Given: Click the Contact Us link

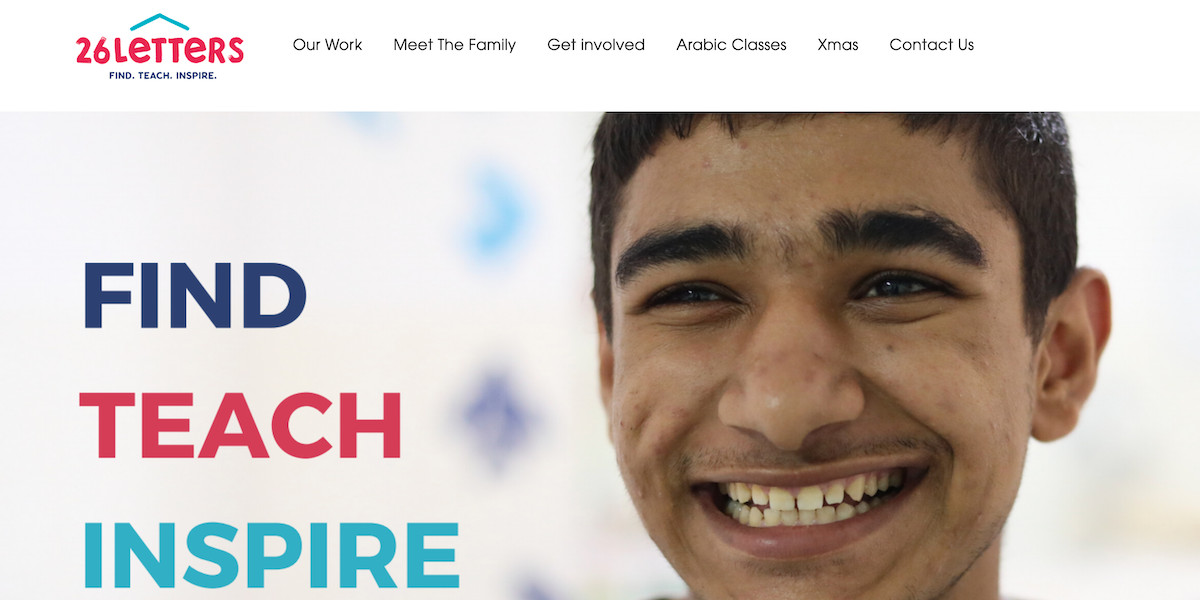Looking at the screenshot, I should click(932, 45).
